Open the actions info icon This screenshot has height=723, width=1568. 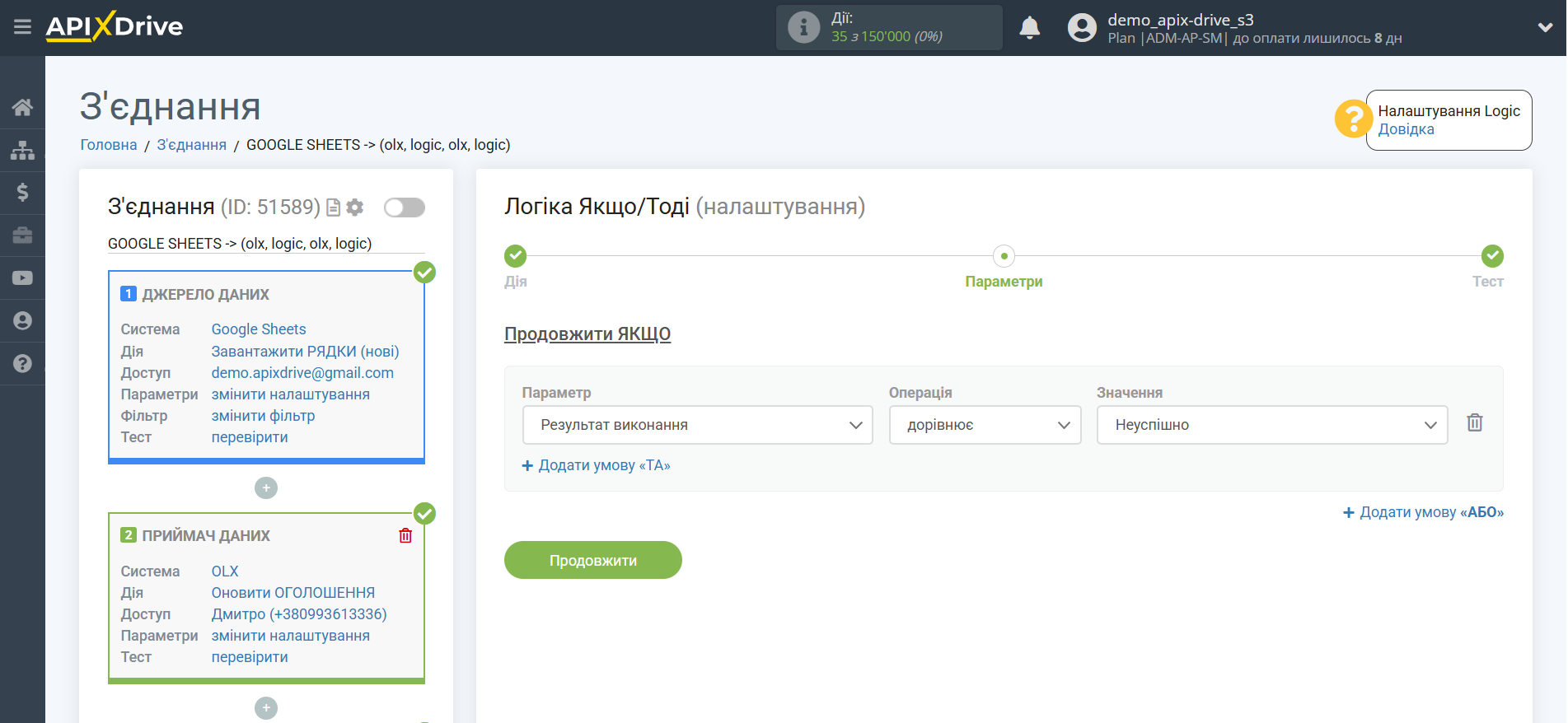803,27
